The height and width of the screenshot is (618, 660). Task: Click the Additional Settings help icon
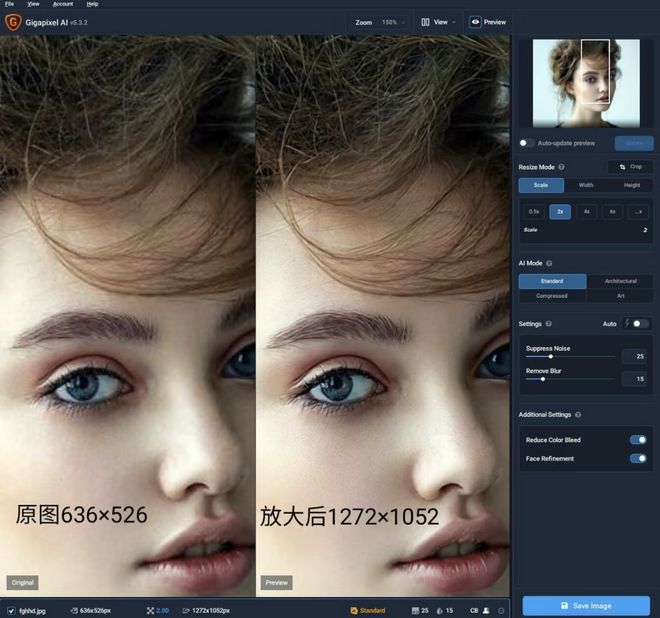tap(578, 414)
